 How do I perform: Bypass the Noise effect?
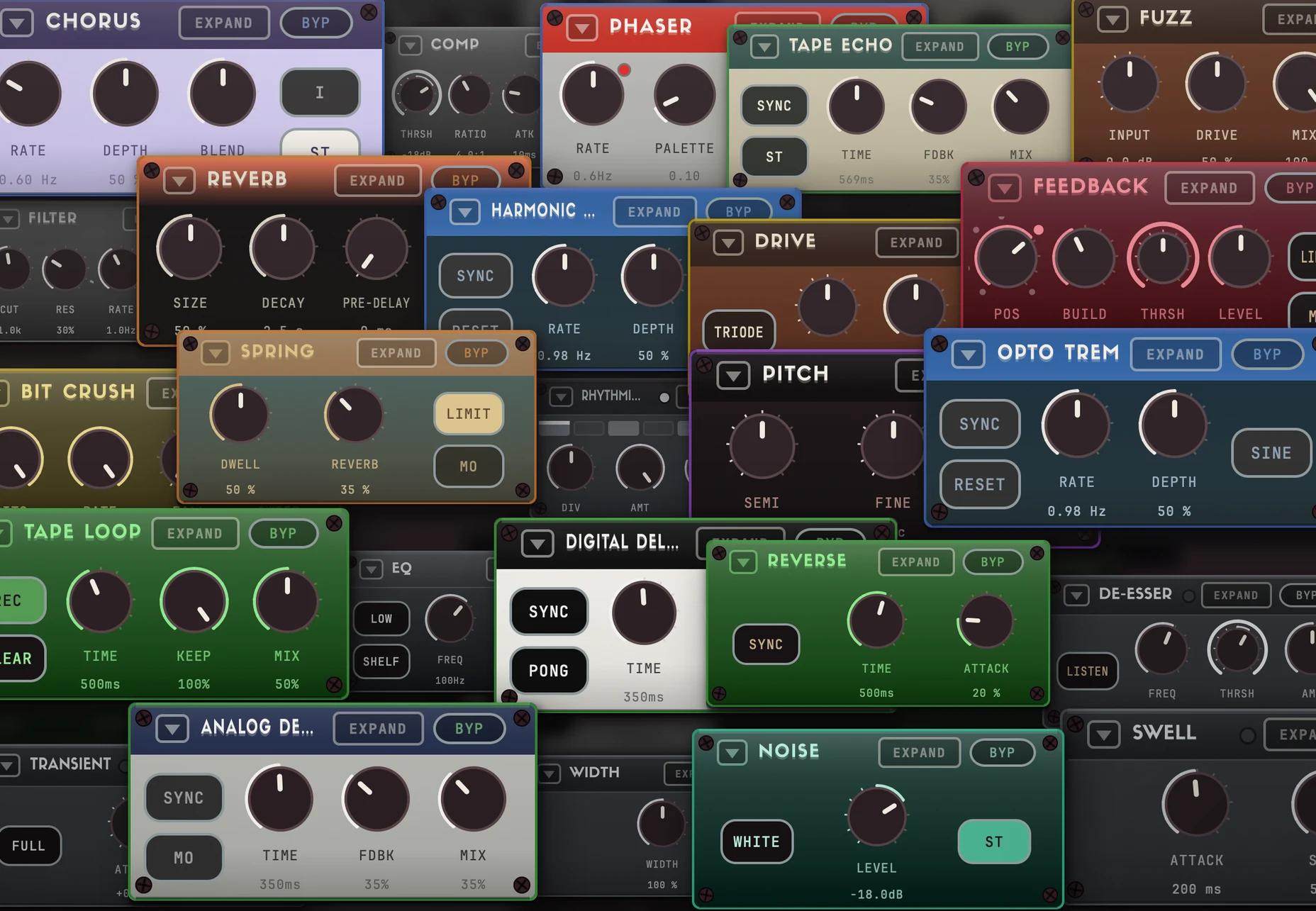click(1002, 752)
